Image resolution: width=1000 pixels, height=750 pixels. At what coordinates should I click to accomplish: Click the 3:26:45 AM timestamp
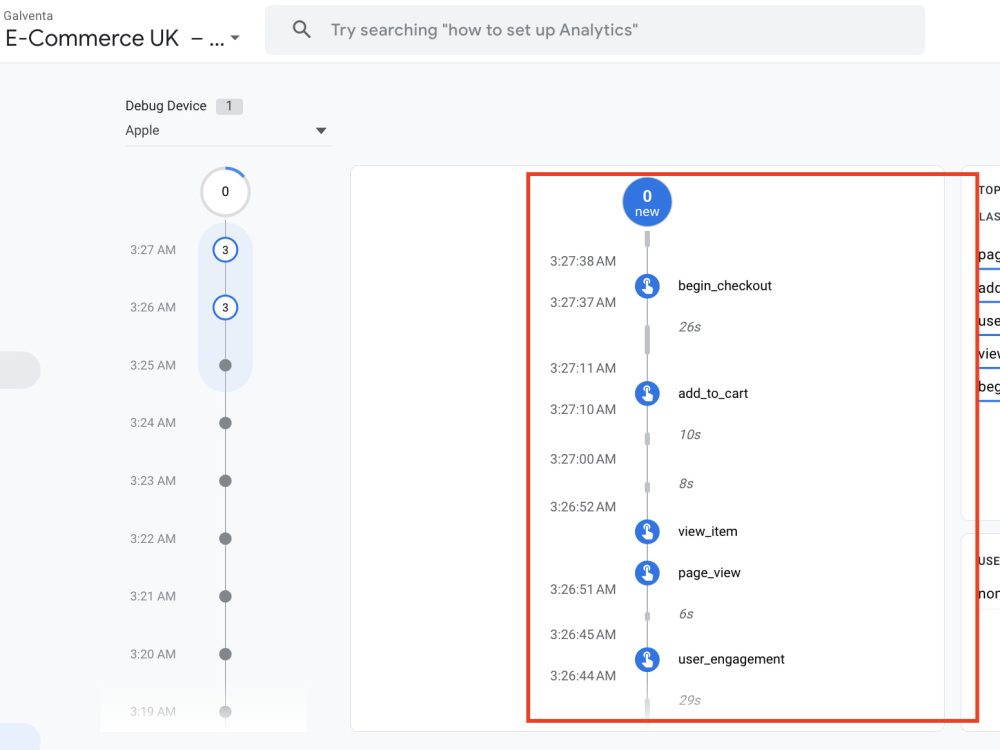[583, 635]
